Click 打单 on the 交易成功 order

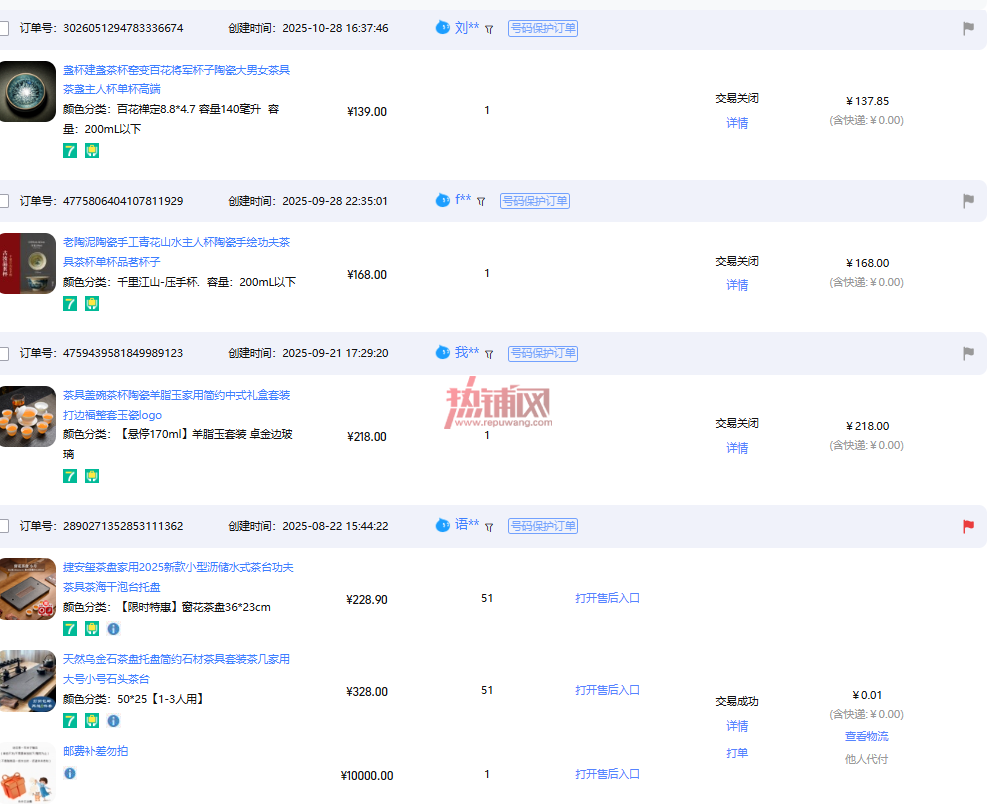737,753
